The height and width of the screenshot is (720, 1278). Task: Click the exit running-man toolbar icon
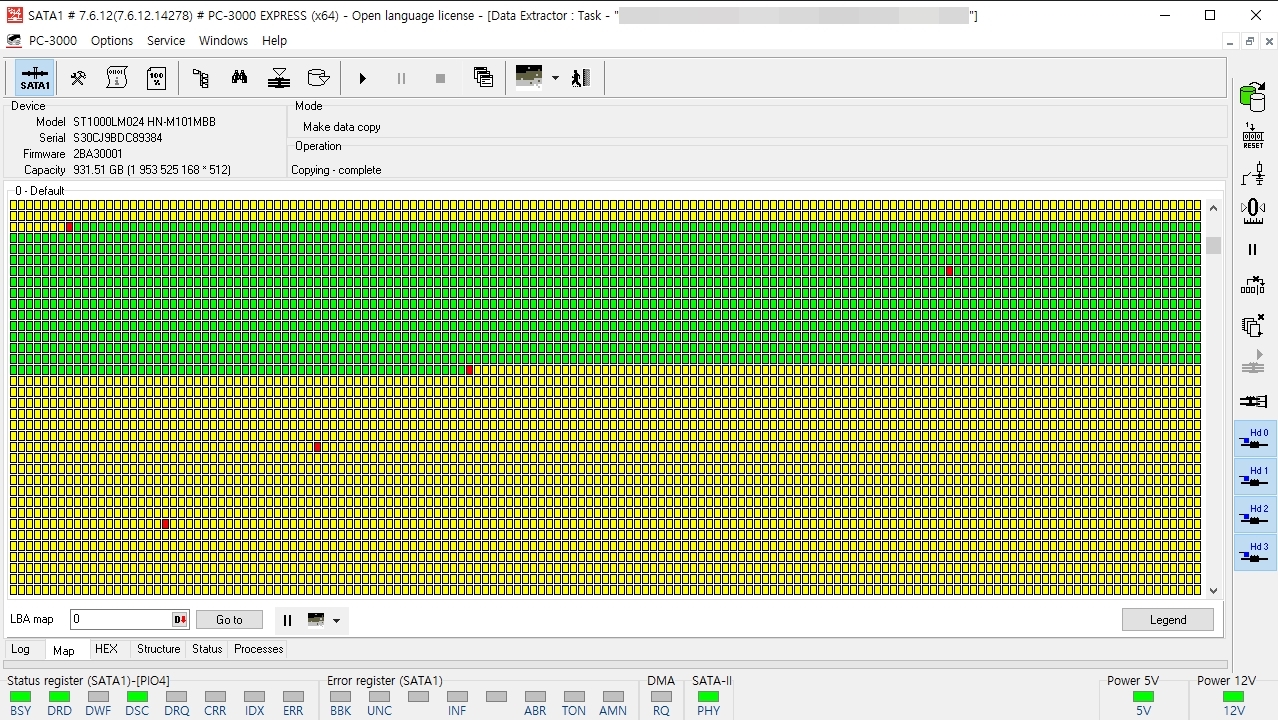(581, 78)
